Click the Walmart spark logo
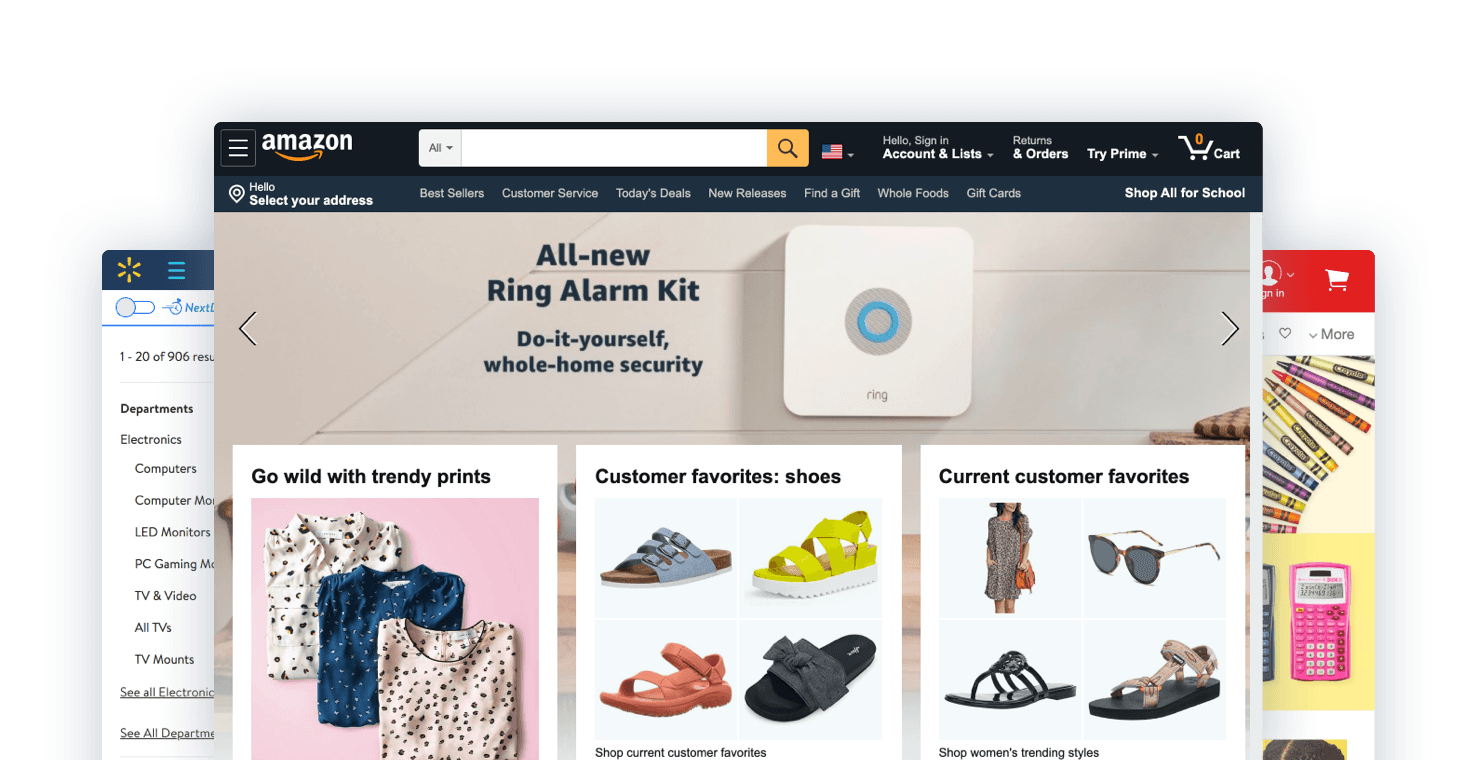Screen dimensions: 1464x760 [129, 270]
